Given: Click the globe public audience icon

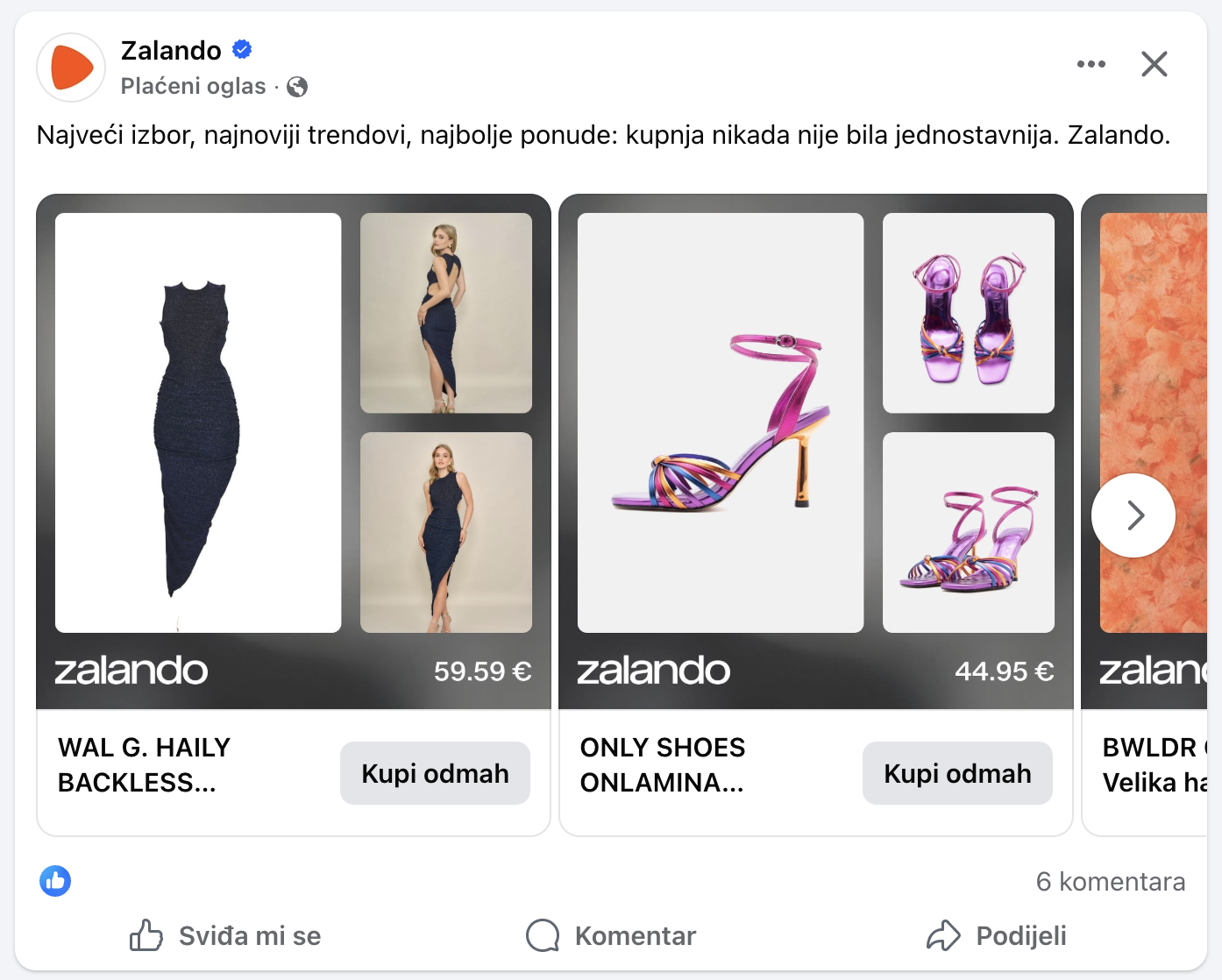Looking at the screenshot, I should (297, 87).
